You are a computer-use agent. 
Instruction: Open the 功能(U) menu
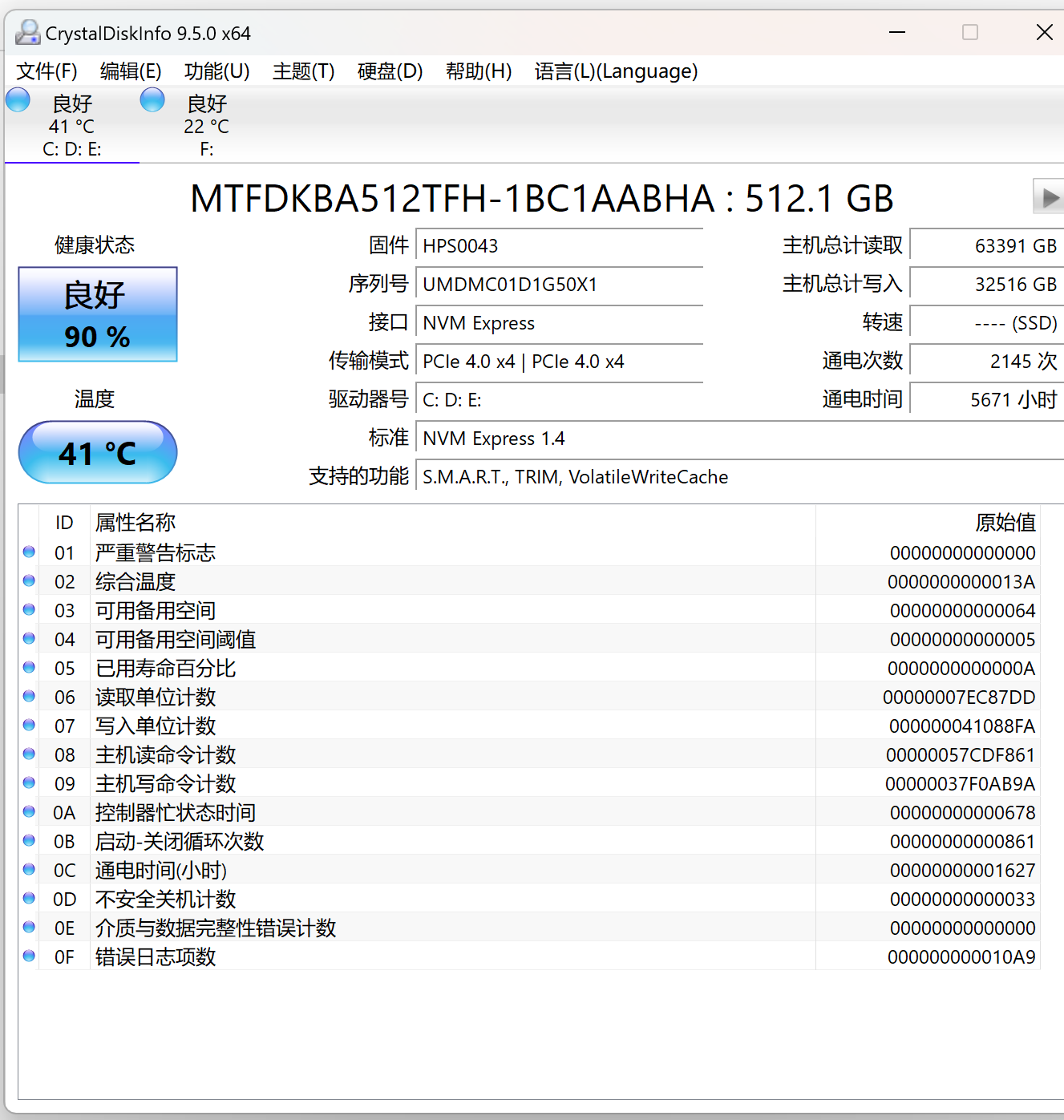click(216, 71)
